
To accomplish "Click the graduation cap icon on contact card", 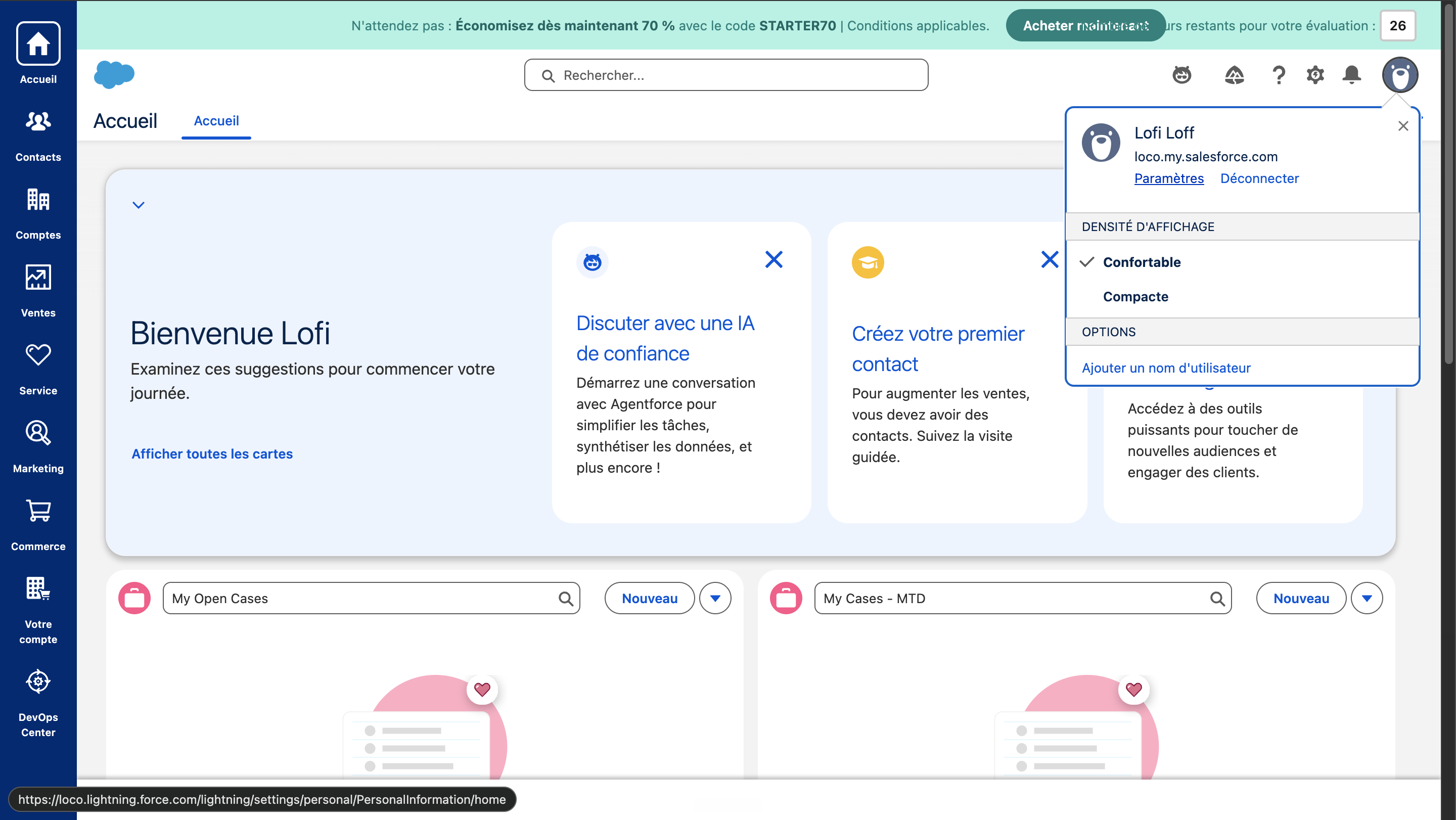I will pyautogui.click(x=868, y=262).
